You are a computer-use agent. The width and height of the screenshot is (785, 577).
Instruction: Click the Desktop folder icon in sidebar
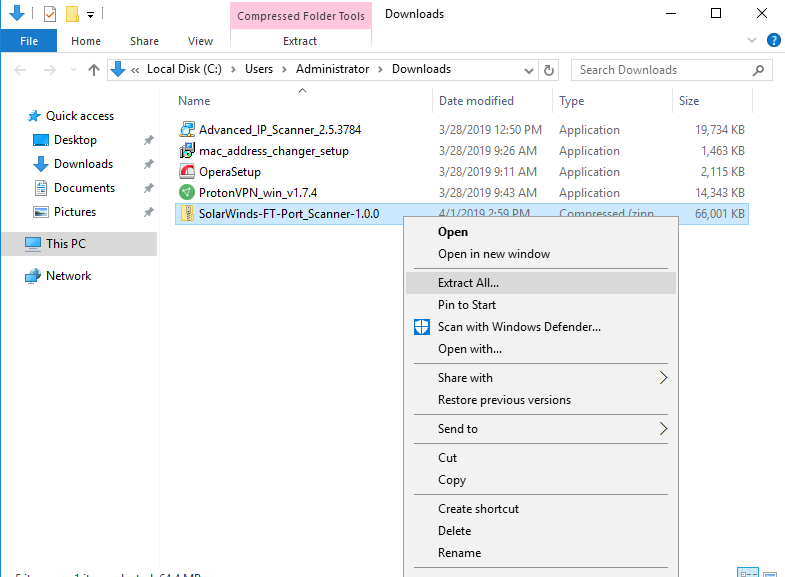[x=41, y=140]
